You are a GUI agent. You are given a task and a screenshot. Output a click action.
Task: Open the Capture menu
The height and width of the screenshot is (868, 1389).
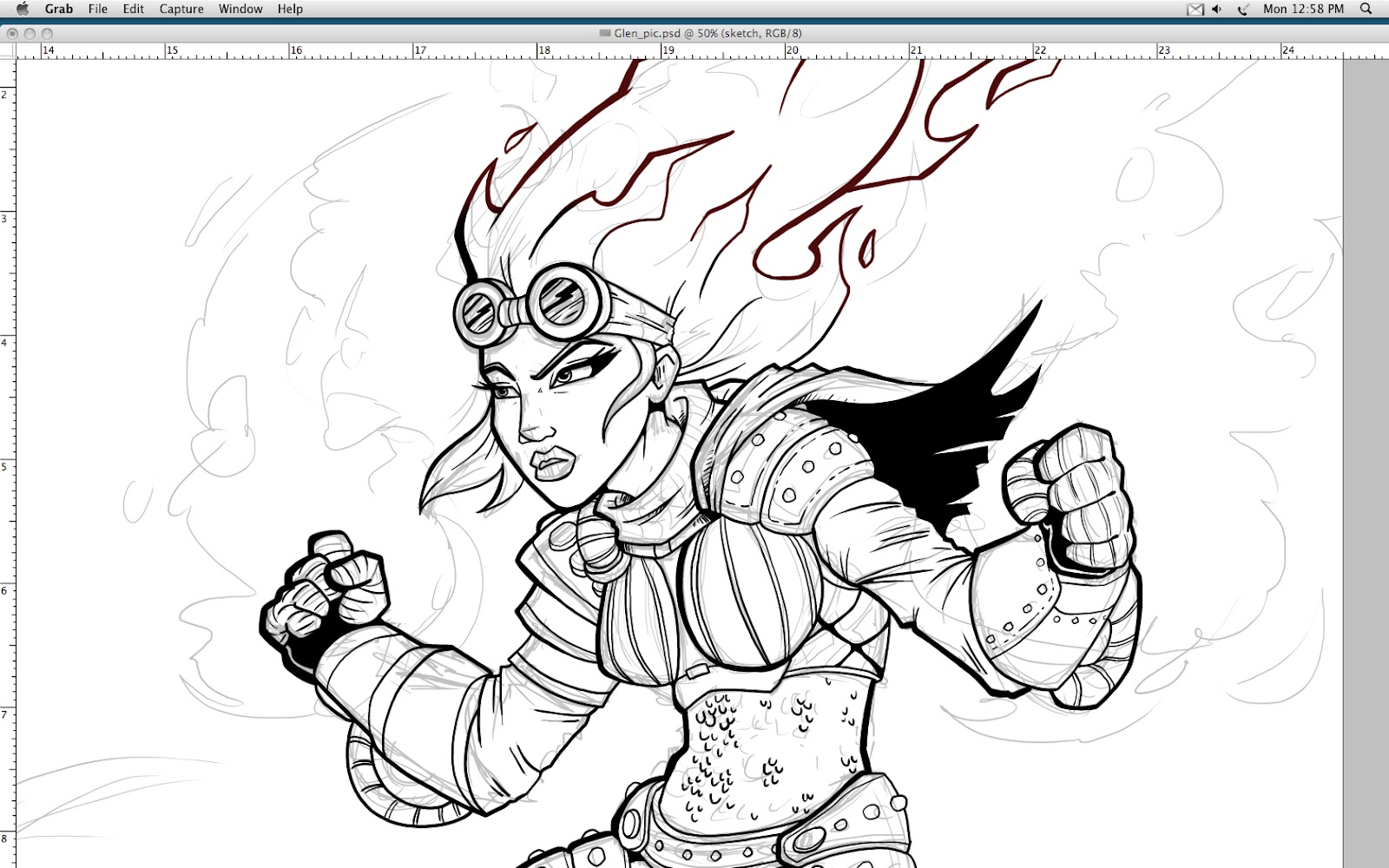coord(181,9)
